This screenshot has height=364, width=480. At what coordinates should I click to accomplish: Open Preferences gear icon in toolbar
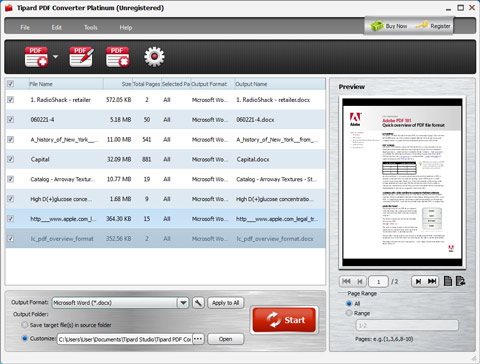coord(154,57)
